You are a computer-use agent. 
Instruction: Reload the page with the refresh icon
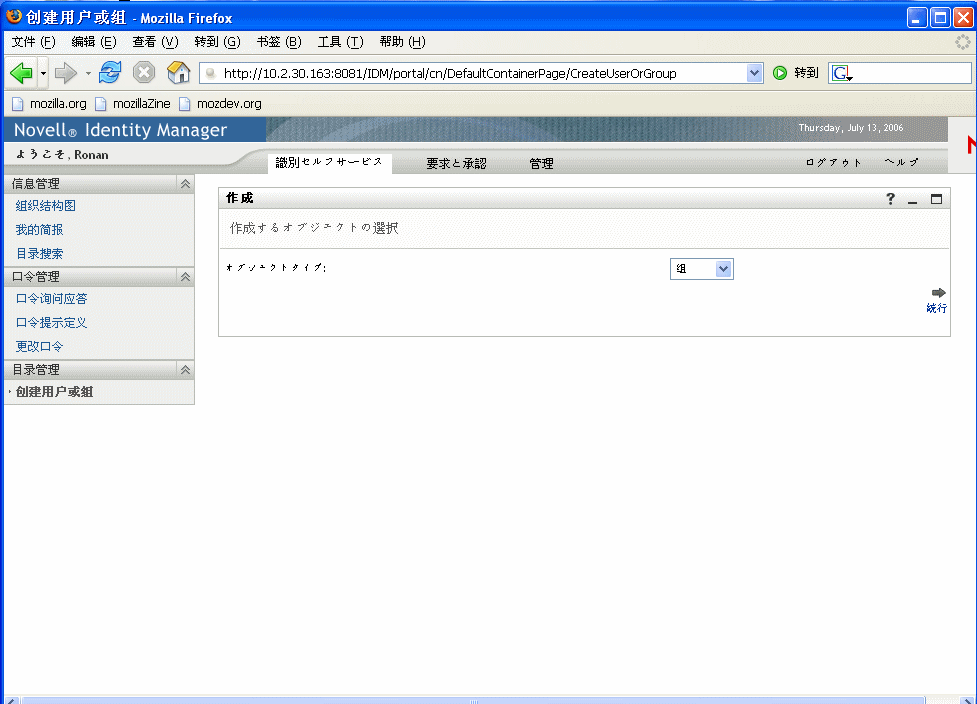[110, 72]
